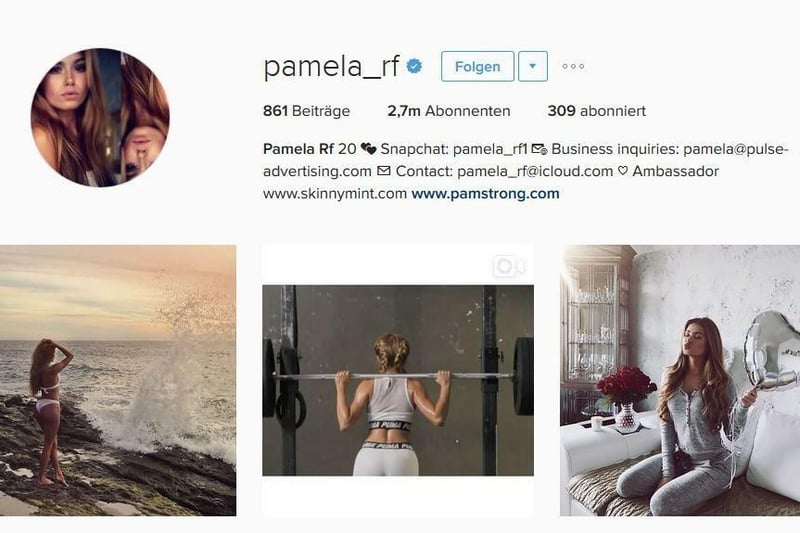Click the envelope icon before Contact
800x533 pixels.
(x=384, y=171)
